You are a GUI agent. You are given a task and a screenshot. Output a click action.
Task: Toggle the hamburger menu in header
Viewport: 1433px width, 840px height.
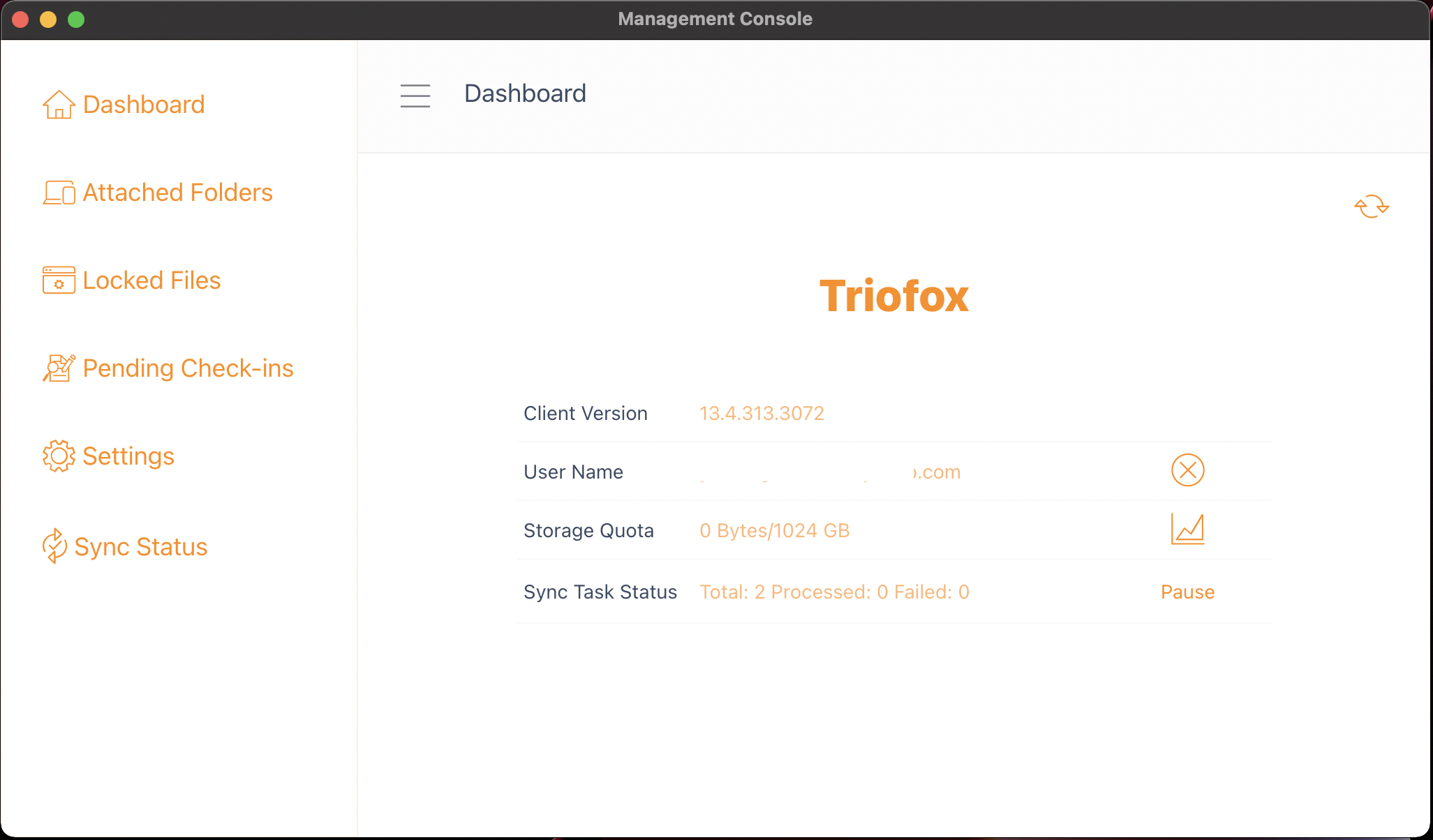(x=415, y=96)
